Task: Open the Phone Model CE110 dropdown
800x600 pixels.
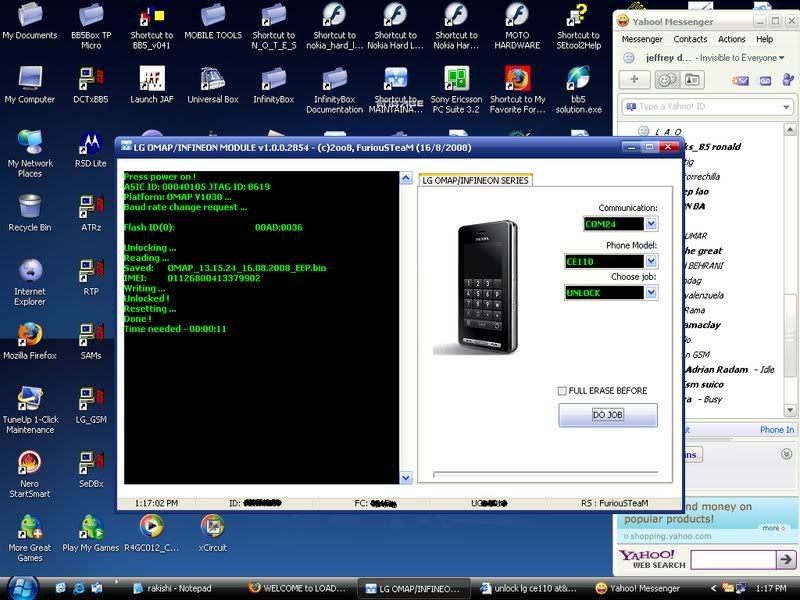Action: point(651,262)
